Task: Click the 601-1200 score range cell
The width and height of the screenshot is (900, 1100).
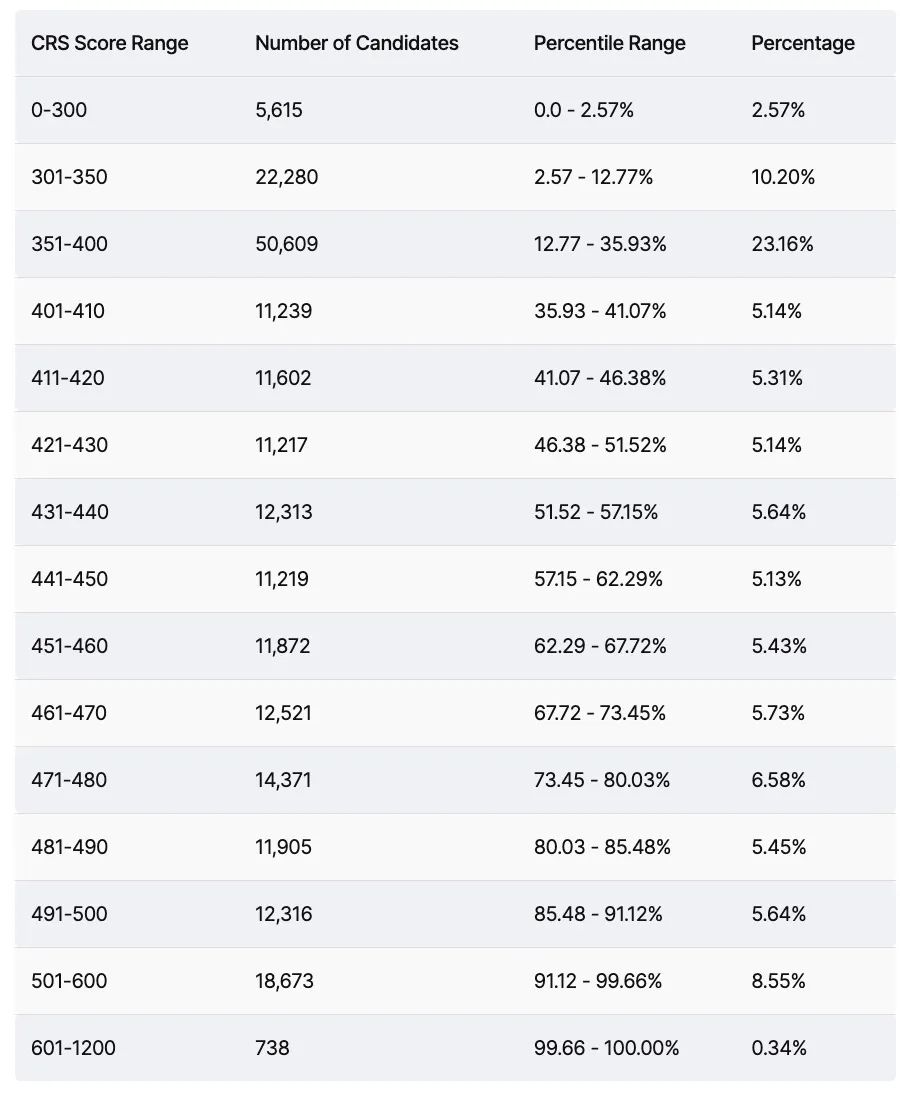Action: (x=73, y=1048)
